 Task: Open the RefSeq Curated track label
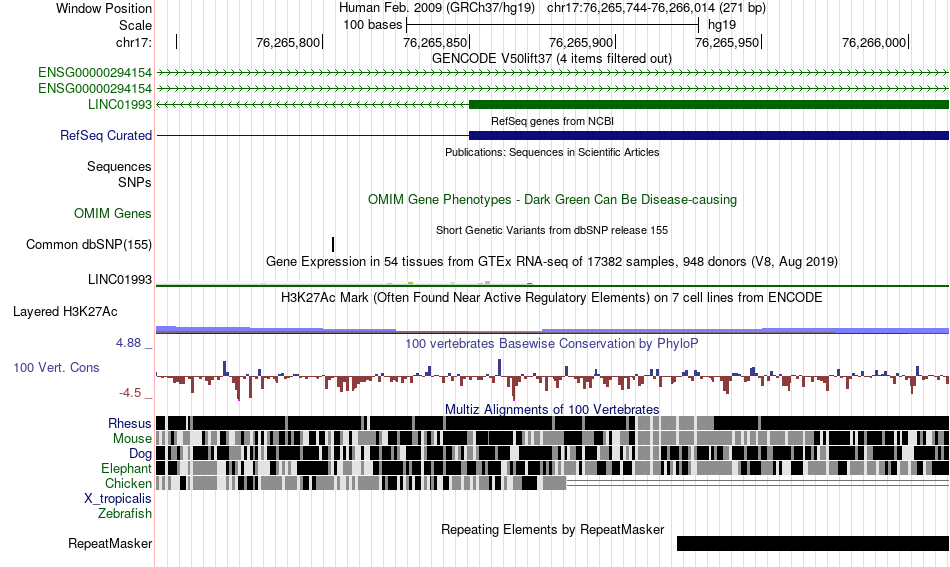pos(106,135)
